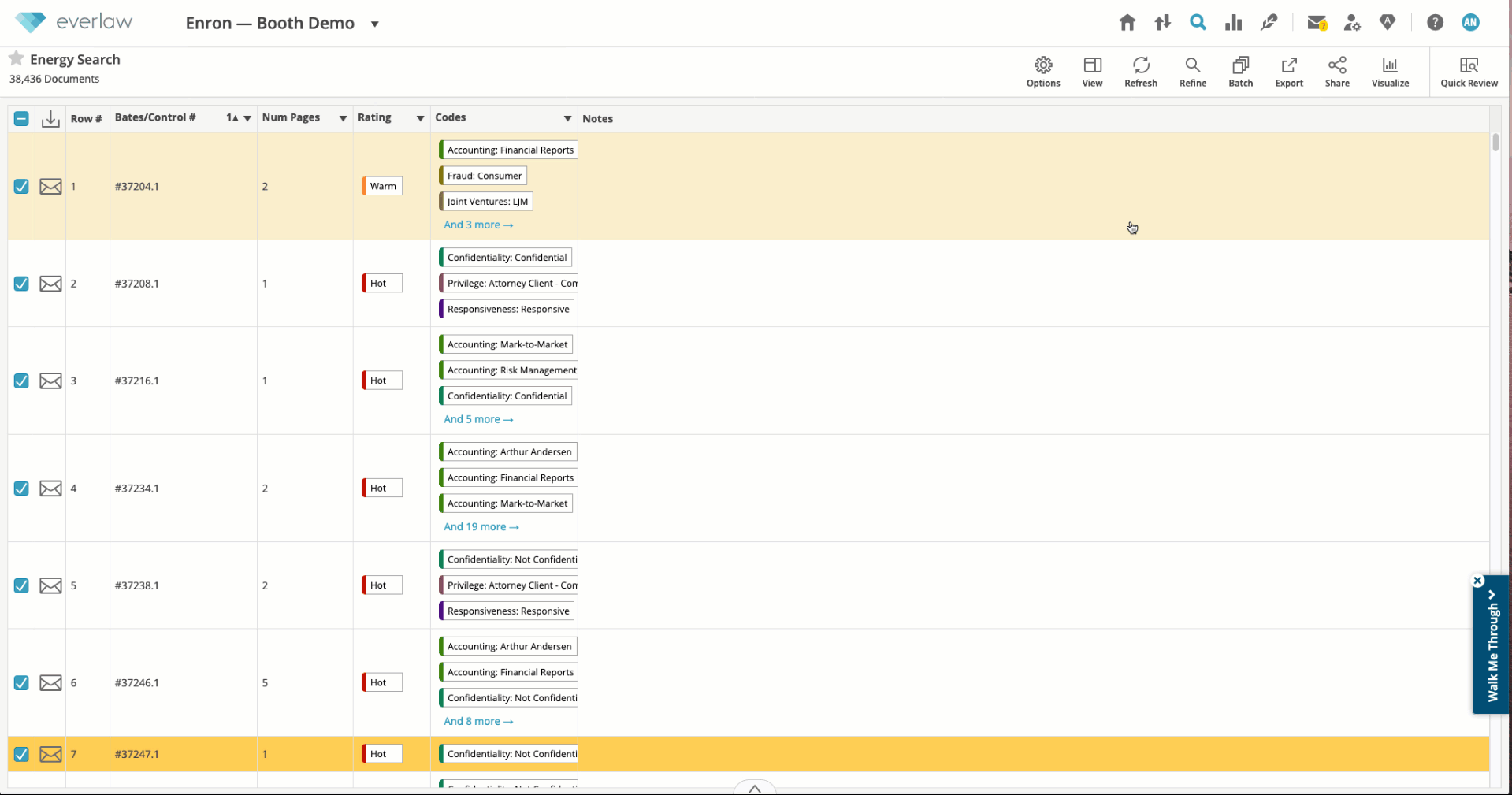Click the 'Fraud: Consumer' code tag

click(483, 176)
